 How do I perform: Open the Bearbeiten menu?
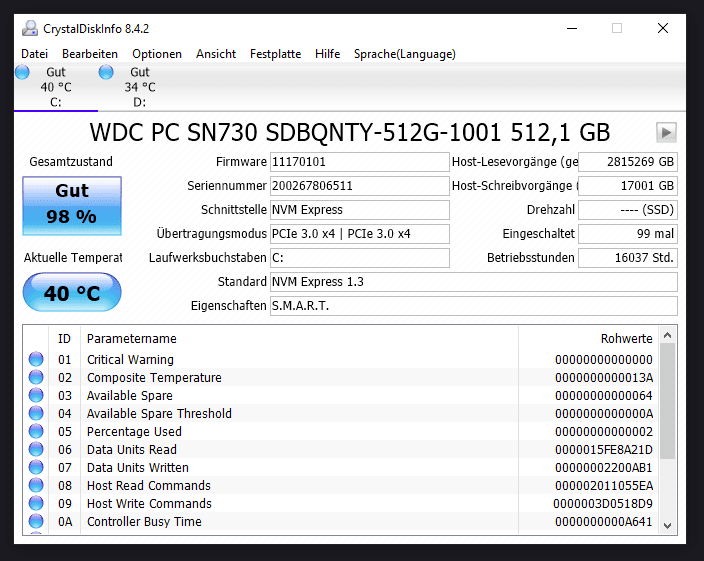pyautogui.click(x=90, y=54)
